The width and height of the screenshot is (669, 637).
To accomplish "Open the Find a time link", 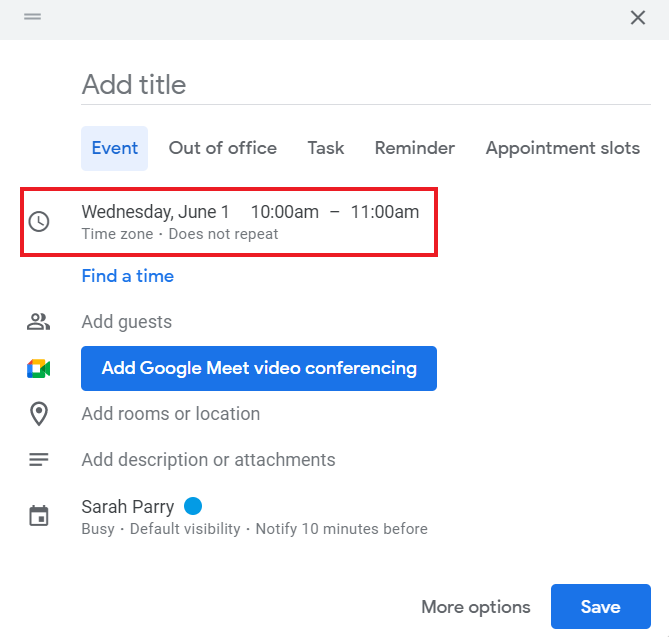I will pos(128,276).
